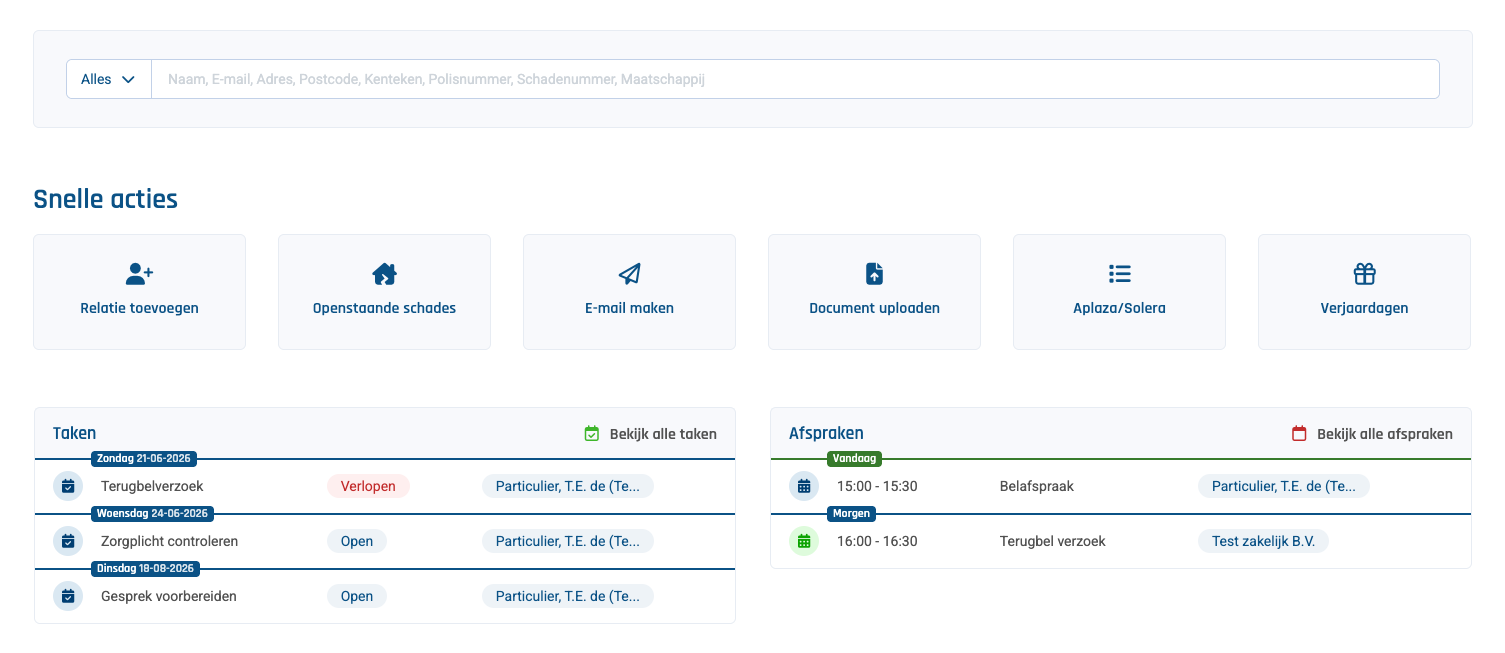Click the add-person icon on Relatie toevoegen
Viewport: 1505px width, 653px height.
(140, 273)
